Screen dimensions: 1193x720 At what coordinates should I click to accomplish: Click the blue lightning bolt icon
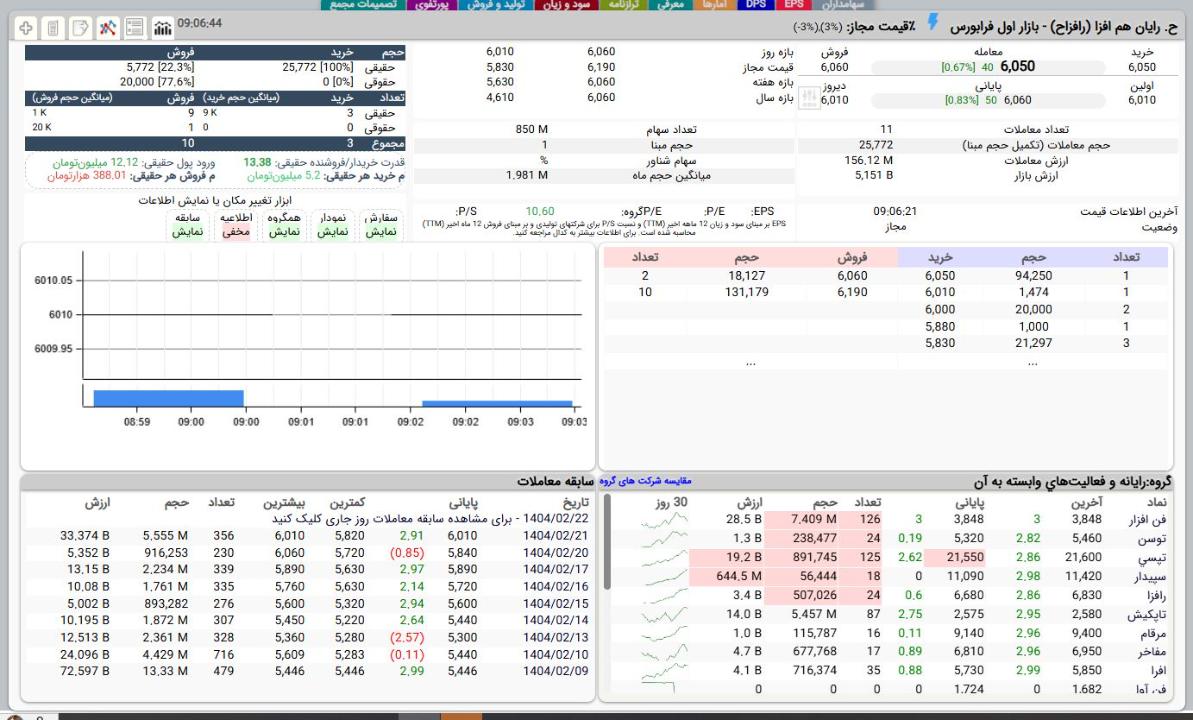pos(932,24)
